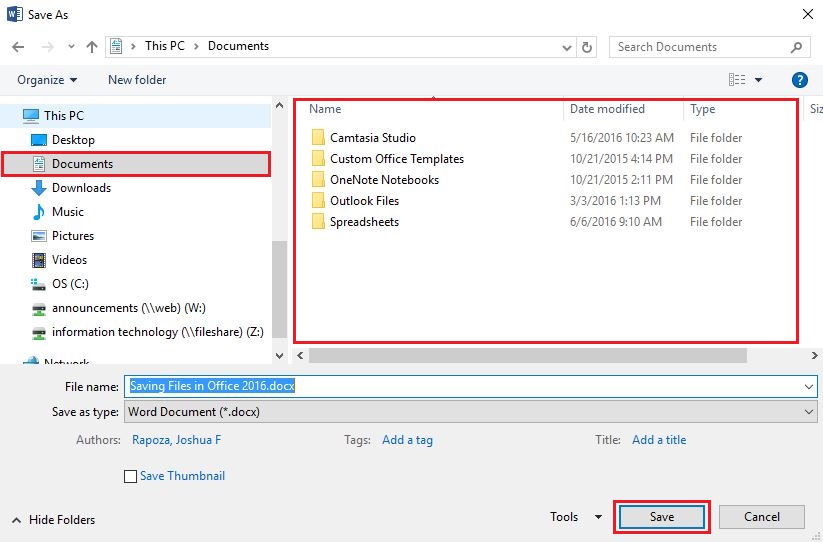
Task: Refresh the Documents folder view
Action: tap(587, 47)
